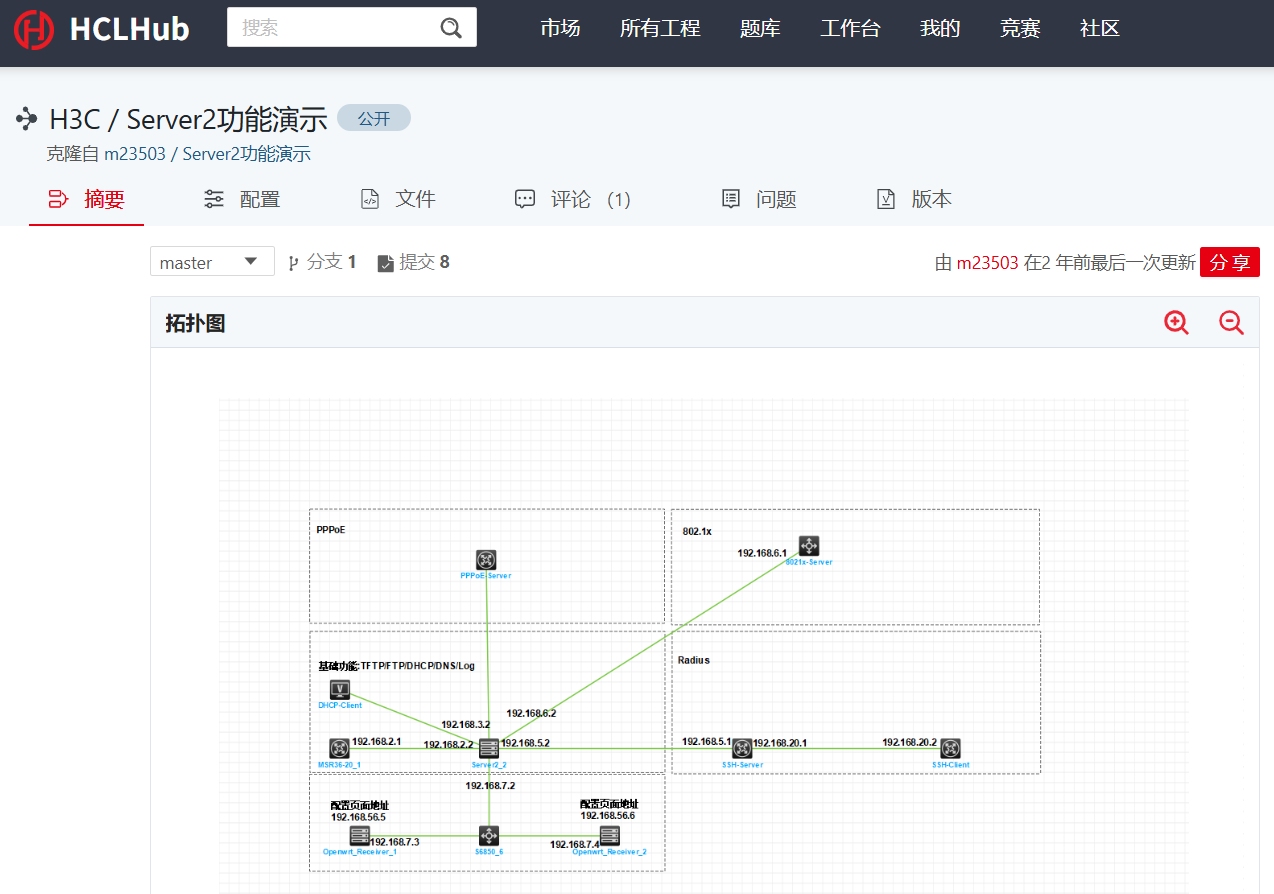The height and width of the screenshot is (894, 1274).
Task: Click the branch icon next to 分支
Action: 294,263
